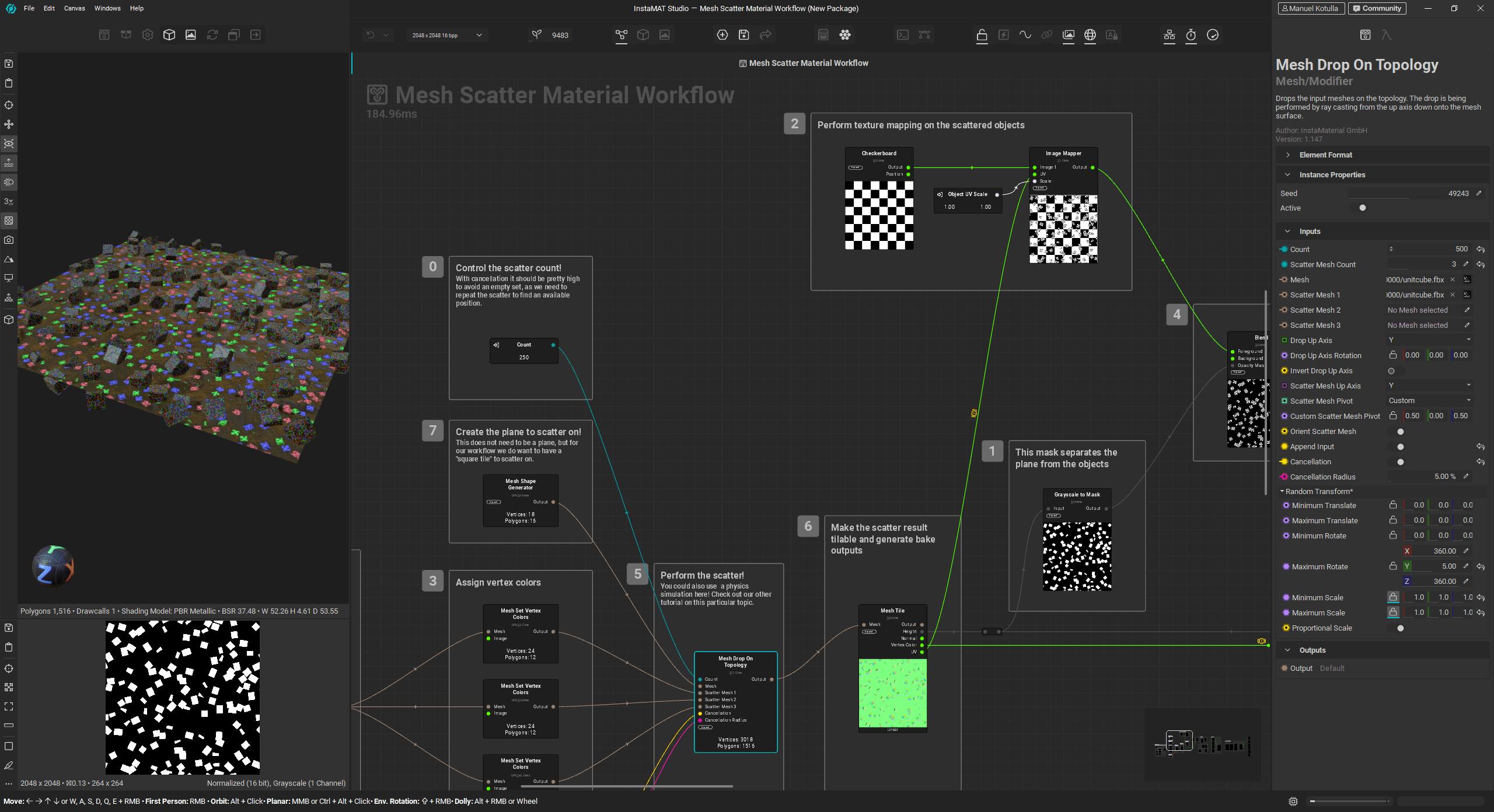Click the pencil icon in image viewer sidebar

click(x=9, y=765)
